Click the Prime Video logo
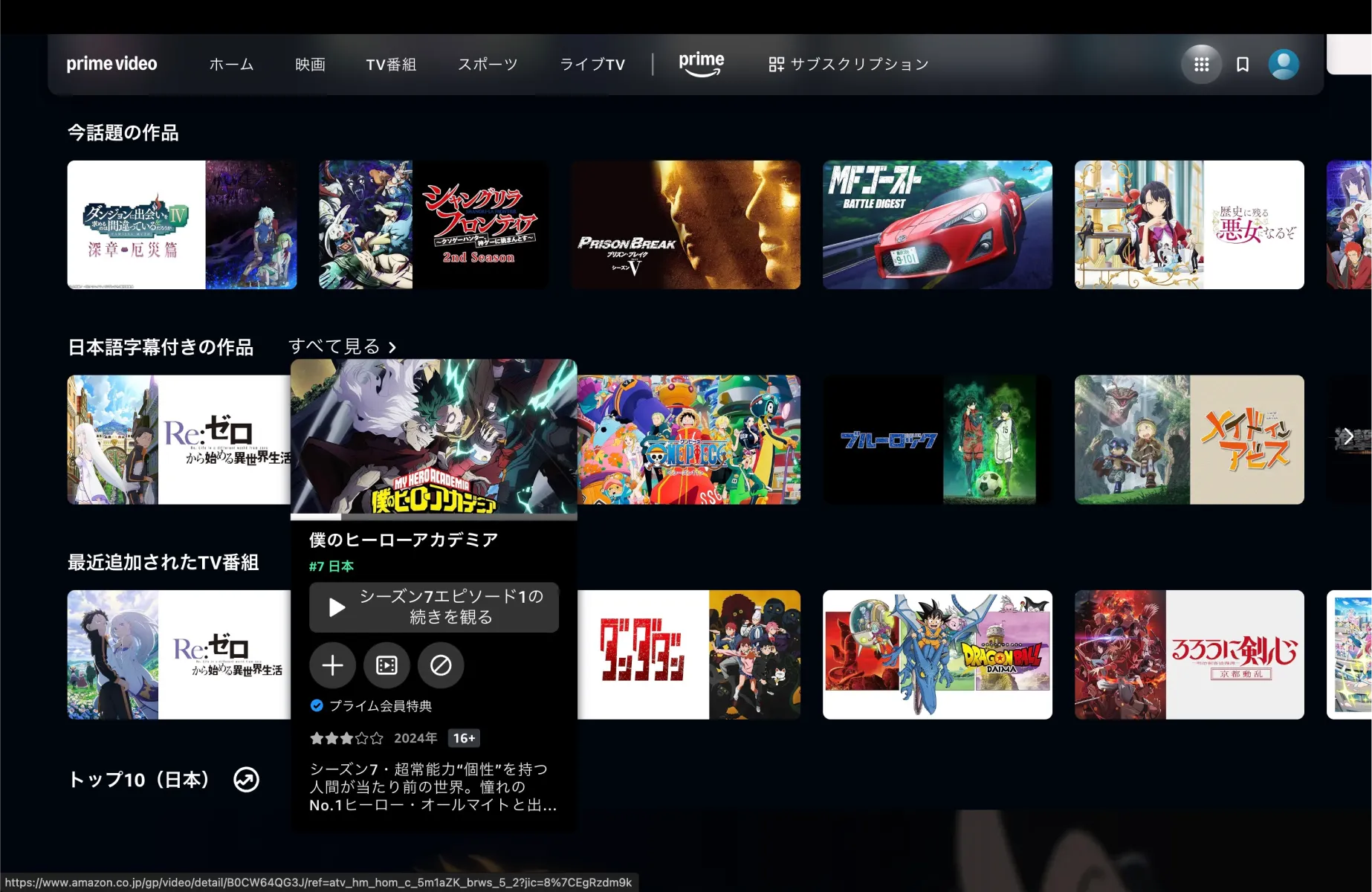1372x892 pixels. tap(111, 64)
